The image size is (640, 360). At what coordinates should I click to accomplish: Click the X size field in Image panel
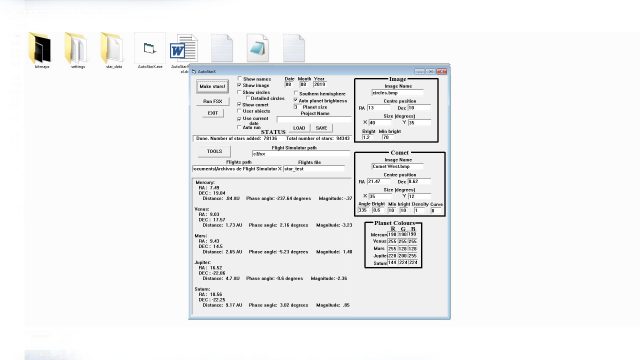[380, 122]
